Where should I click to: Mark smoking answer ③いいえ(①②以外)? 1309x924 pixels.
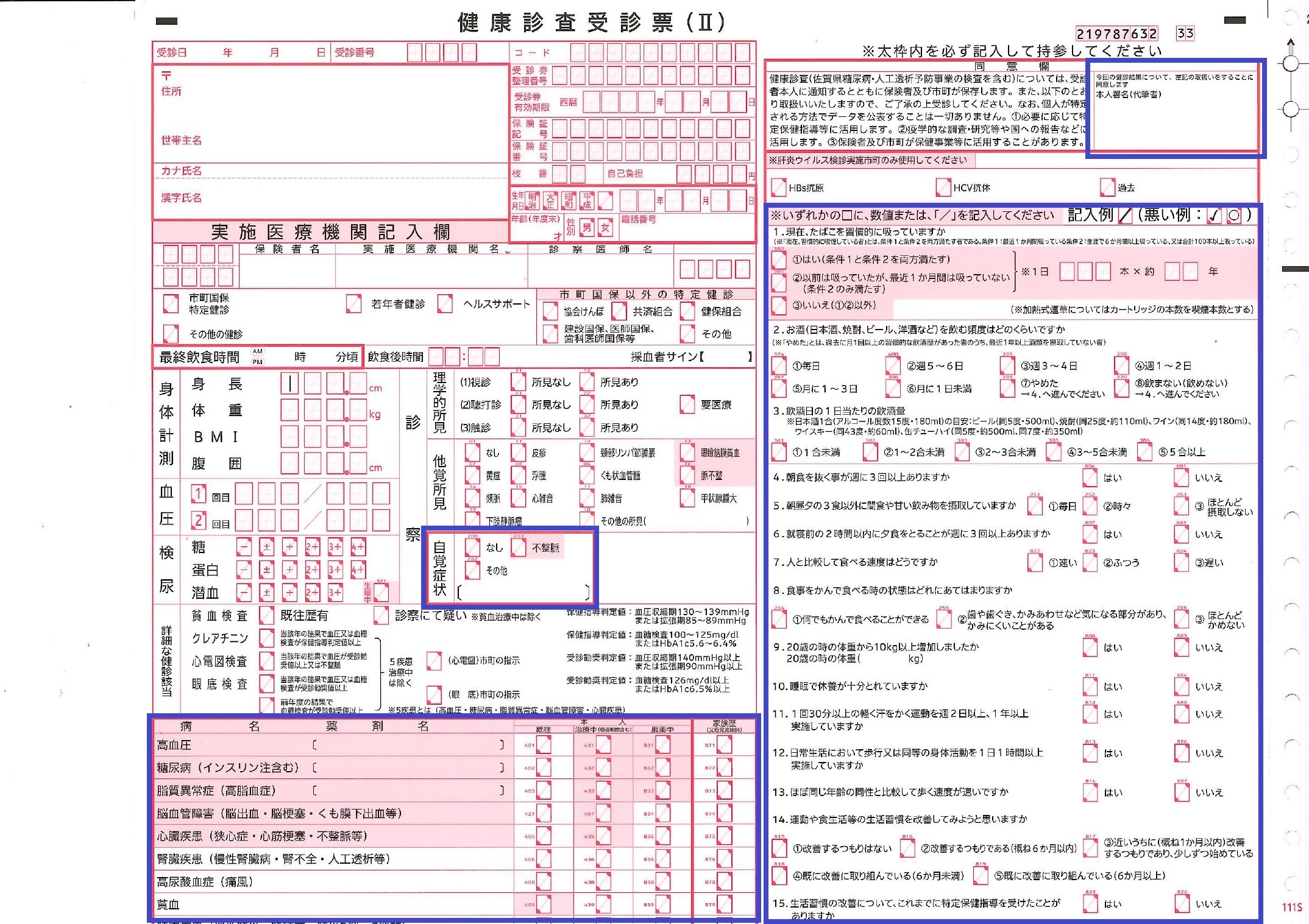pyautogui.click(x=779, y=305)
